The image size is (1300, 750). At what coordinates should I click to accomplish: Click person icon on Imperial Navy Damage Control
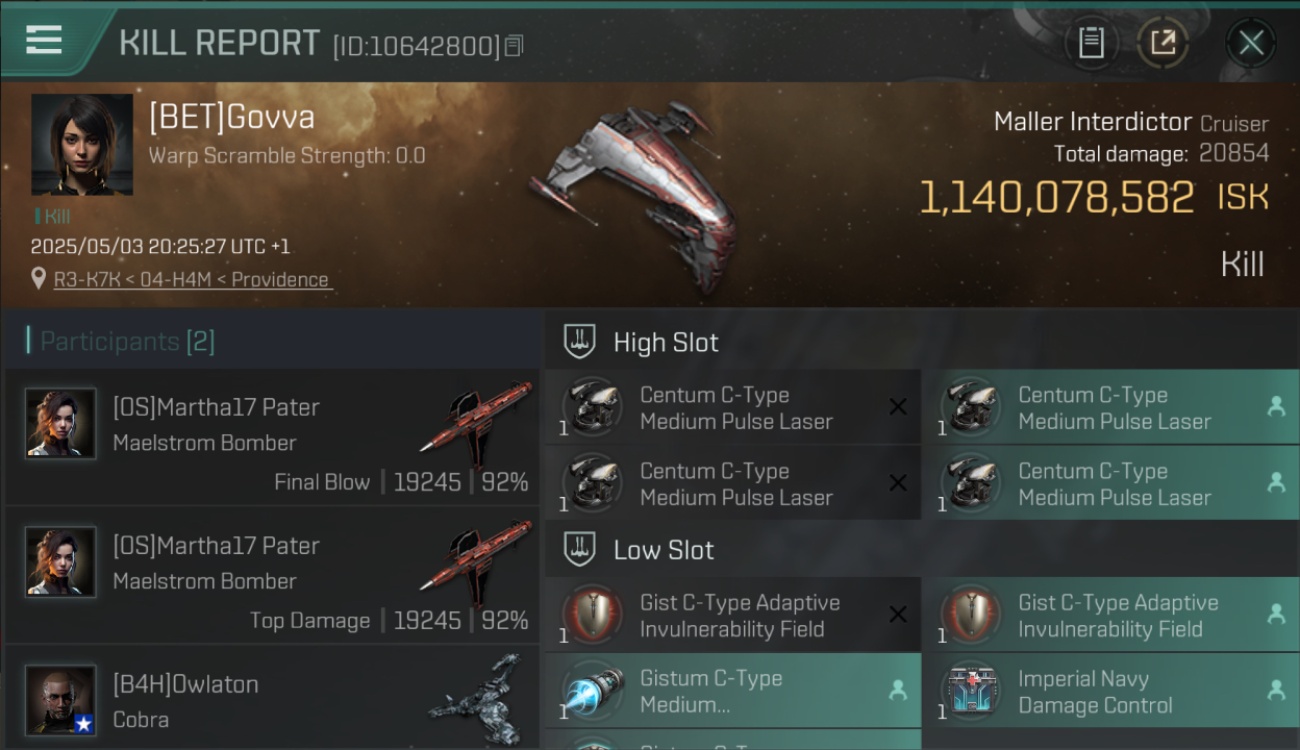pos(1276,690)
